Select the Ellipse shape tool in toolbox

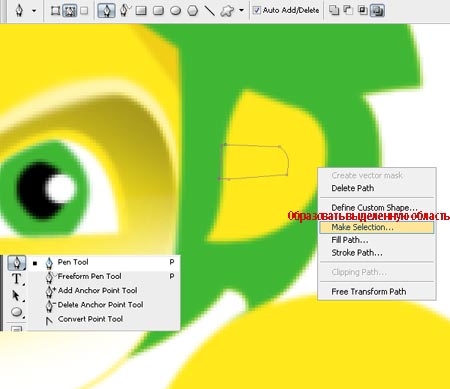16,312
